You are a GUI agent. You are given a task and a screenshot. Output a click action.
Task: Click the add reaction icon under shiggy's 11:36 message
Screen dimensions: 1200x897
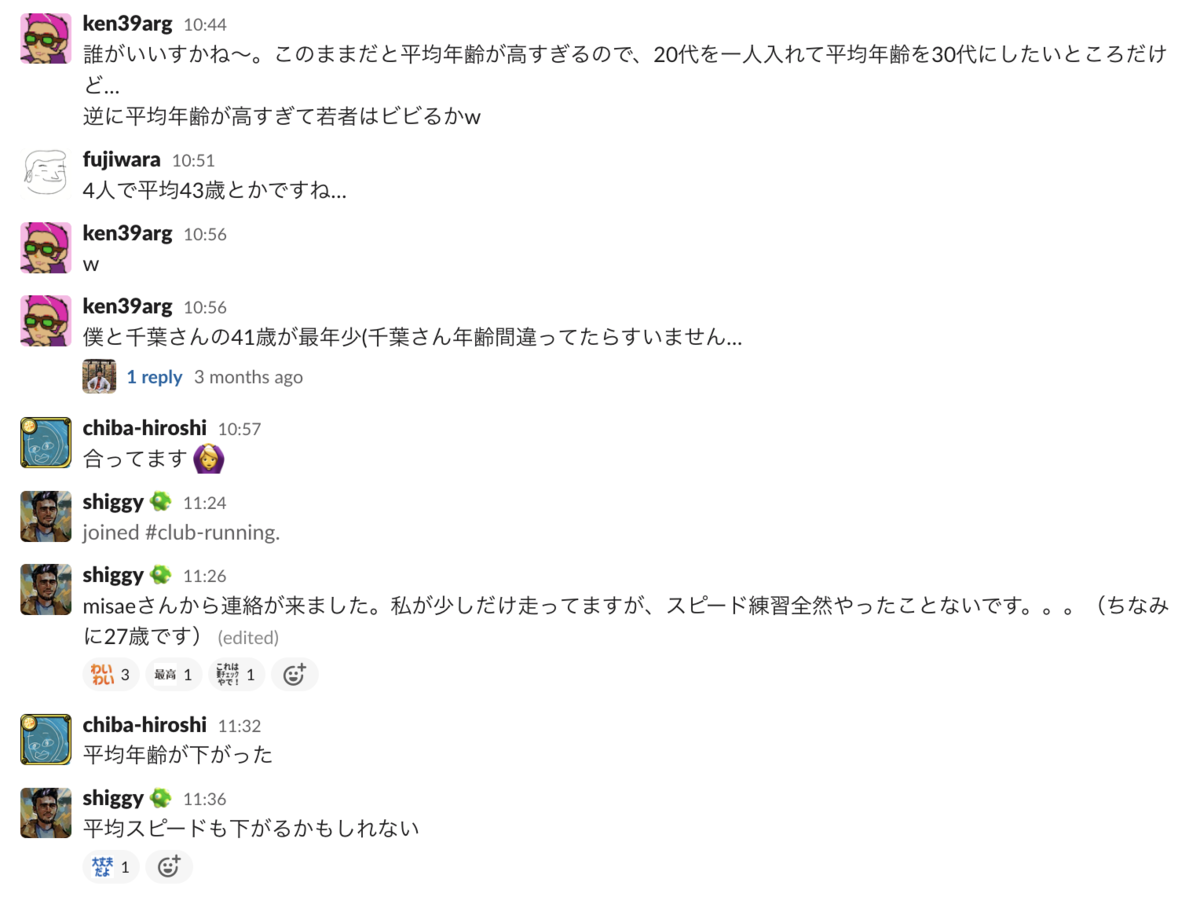point(168,867)
